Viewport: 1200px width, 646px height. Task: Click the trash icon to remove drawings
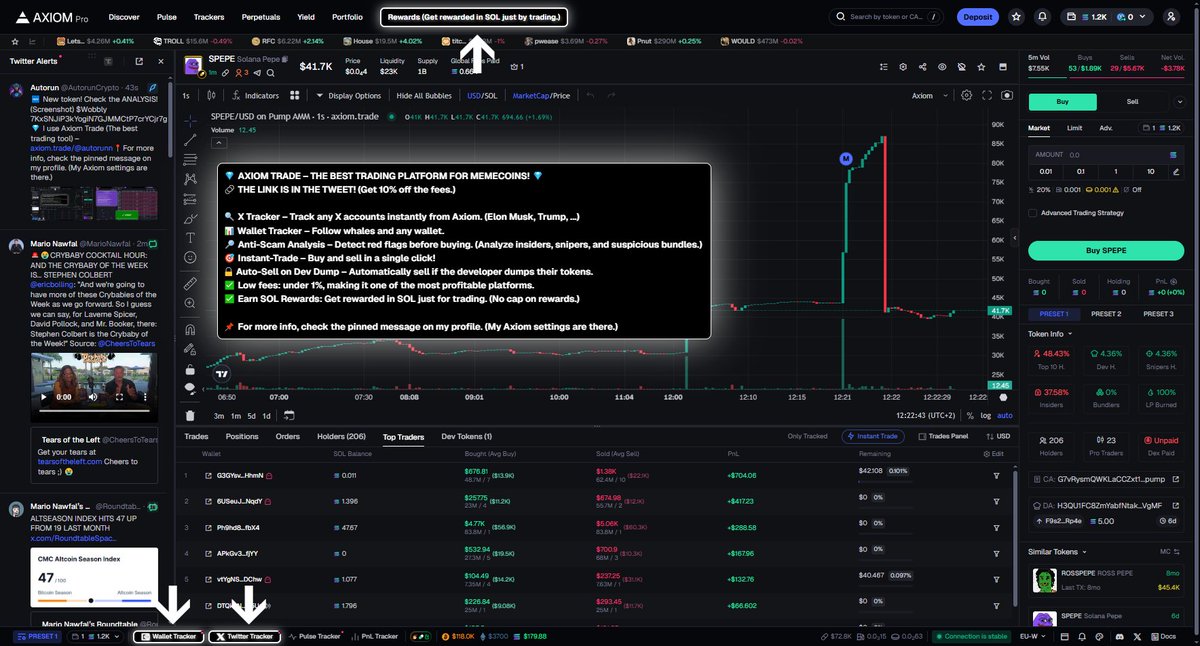(x=190, y=416)
